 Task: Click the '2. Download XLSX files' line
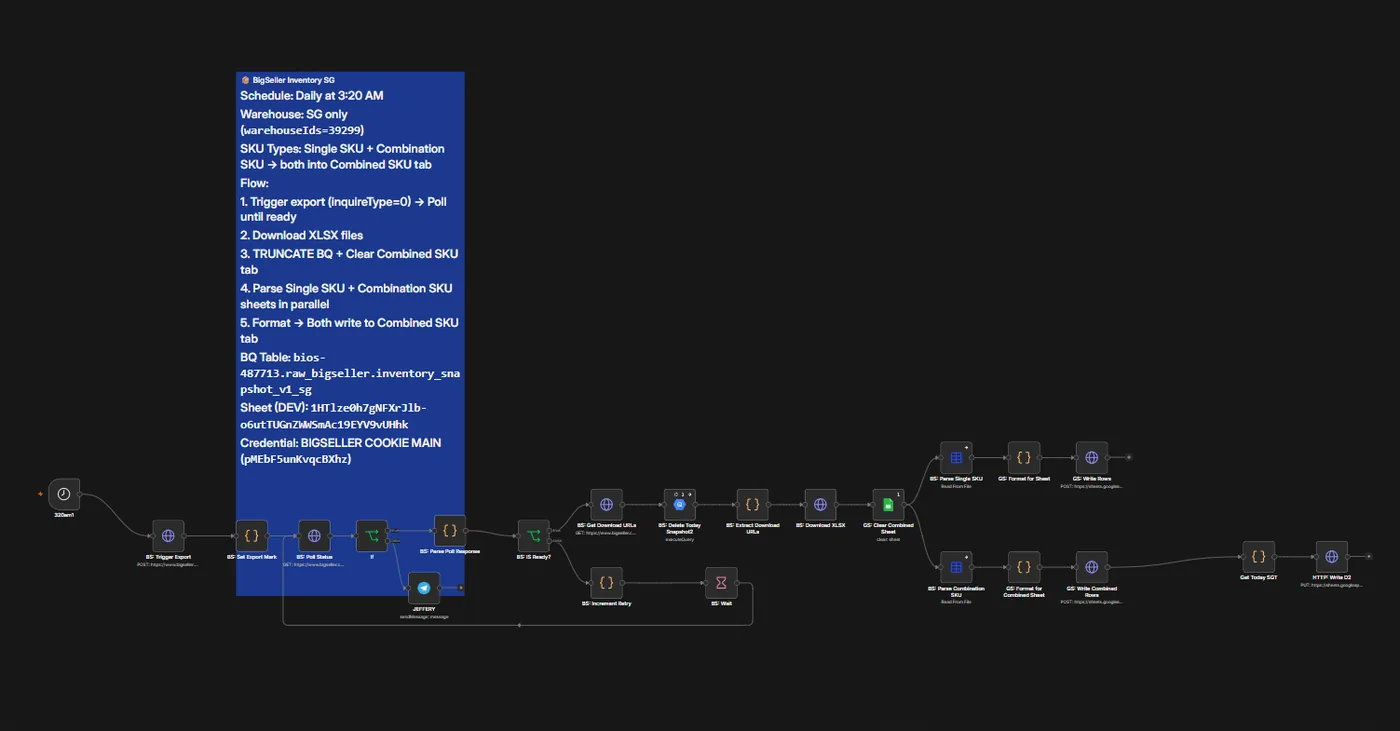pos(301,236)
